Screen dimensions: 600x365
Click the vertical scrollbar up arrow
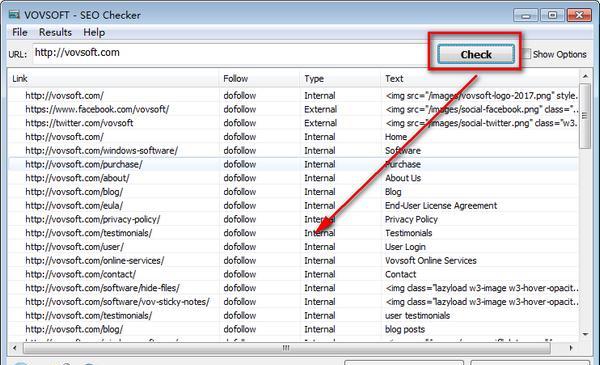585,76
